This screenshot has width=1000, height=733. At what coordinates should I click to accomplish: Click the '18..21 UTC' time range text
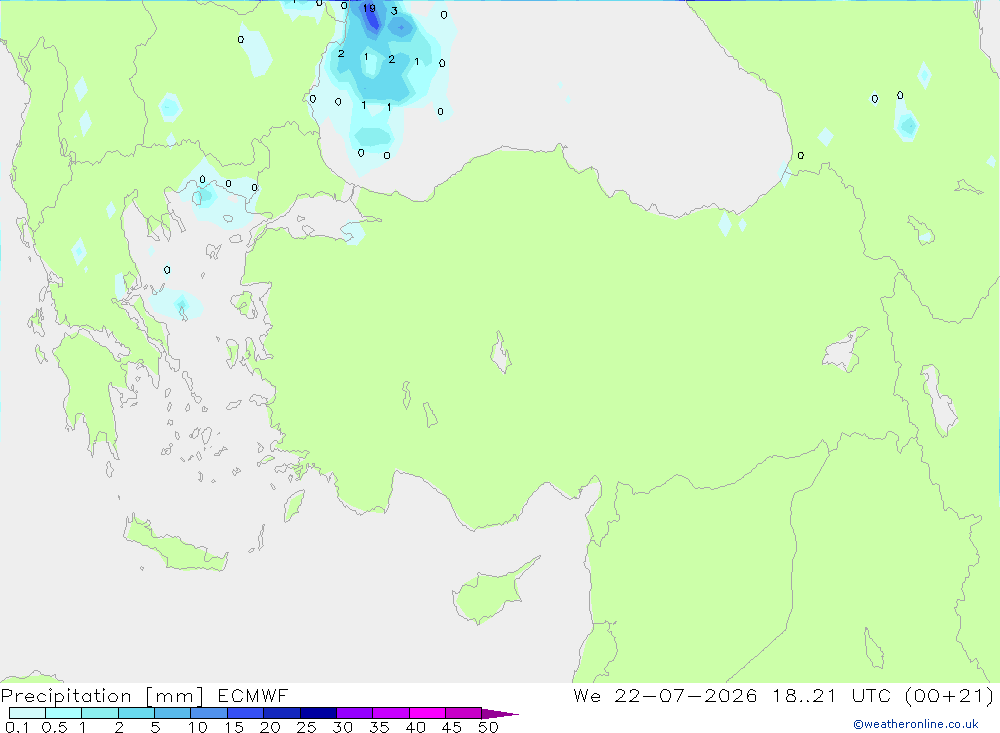click(831, 695)
